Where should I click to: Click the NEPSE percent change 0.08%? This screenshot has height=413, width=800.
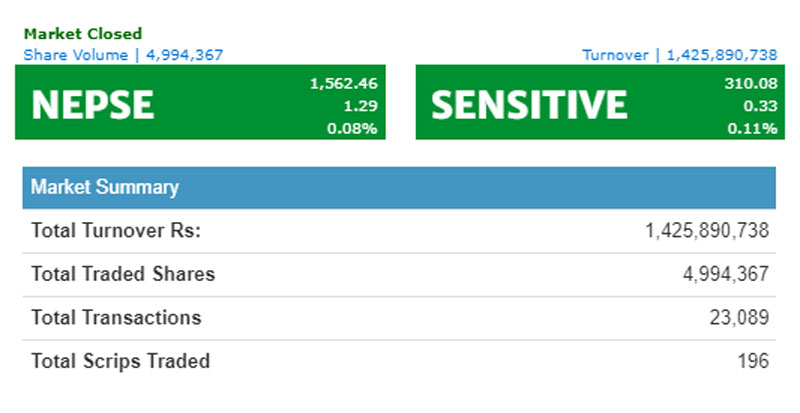pos(355,128)
